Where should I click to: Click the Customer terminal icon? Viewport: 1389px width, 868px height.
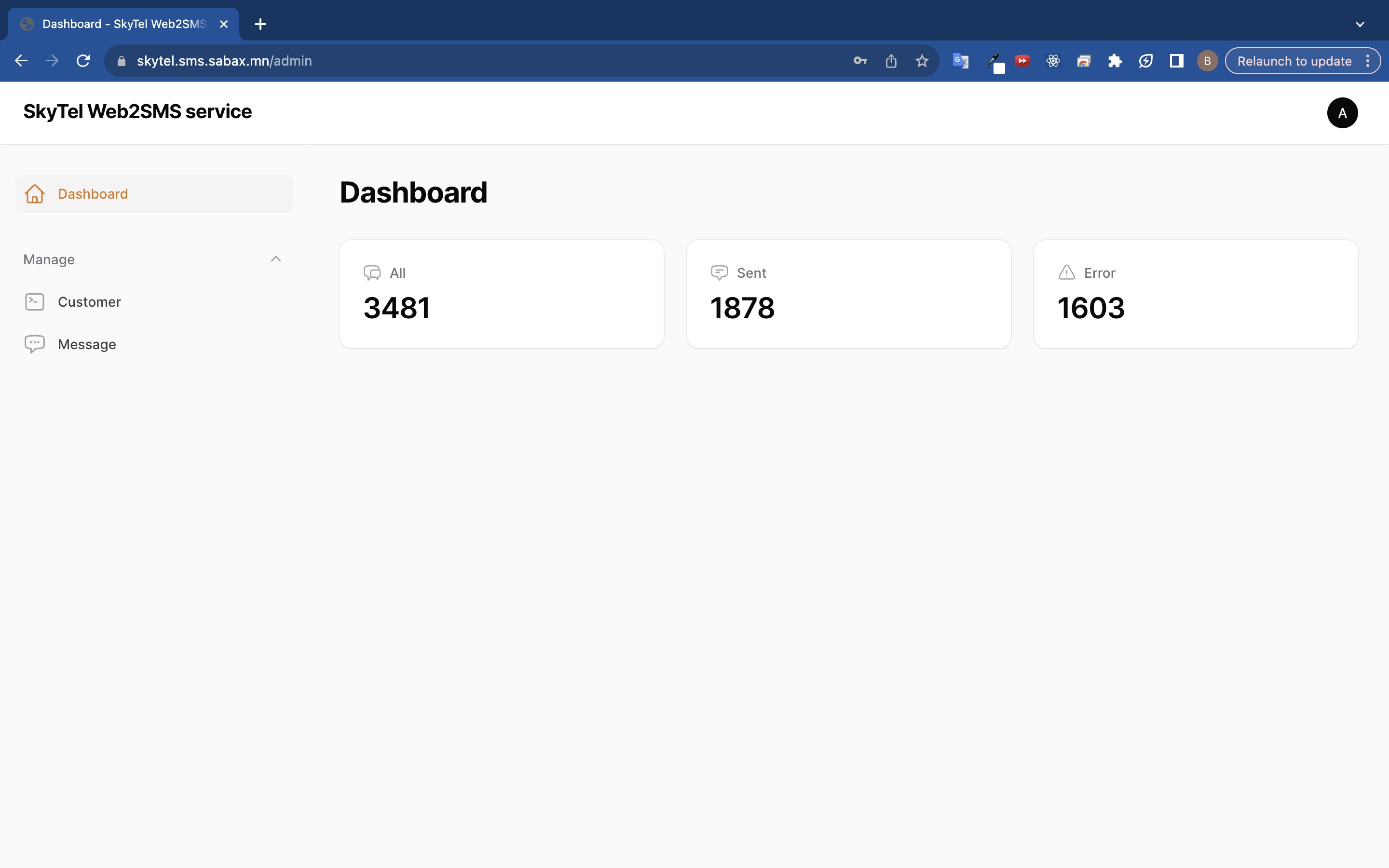[x=34, y=302]
